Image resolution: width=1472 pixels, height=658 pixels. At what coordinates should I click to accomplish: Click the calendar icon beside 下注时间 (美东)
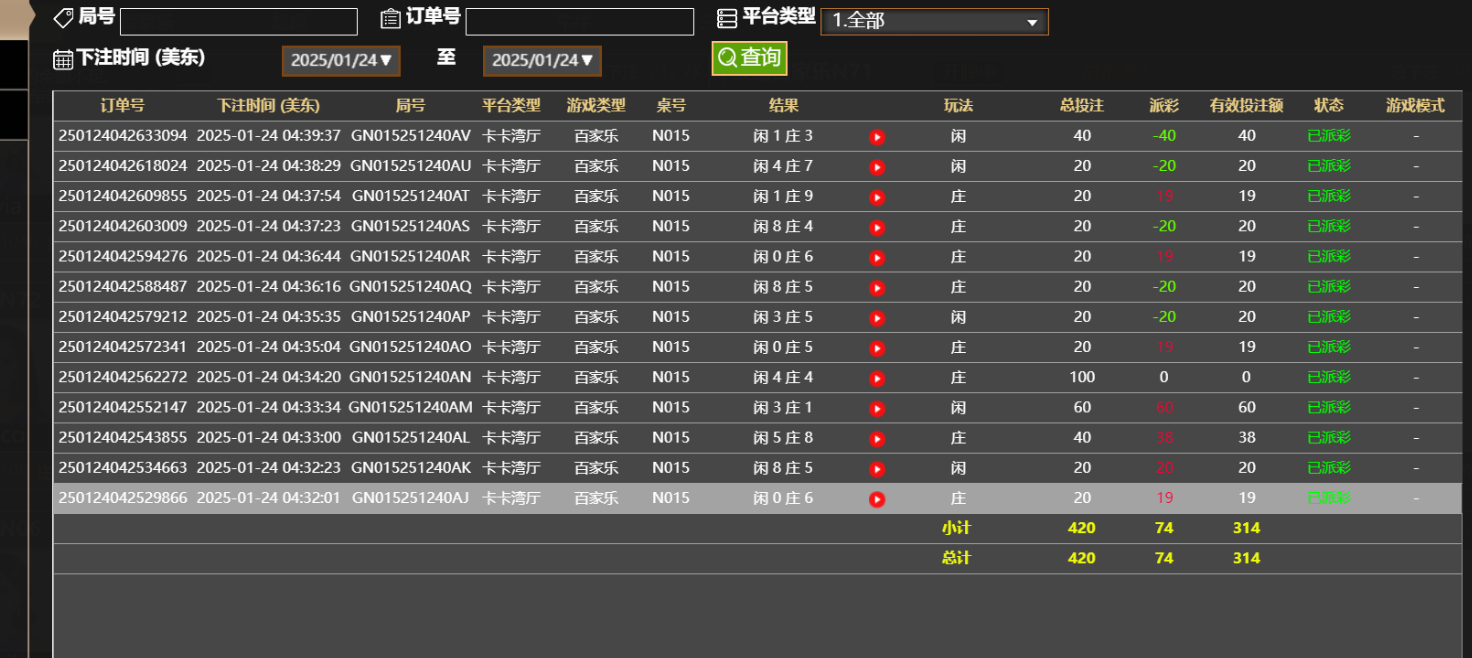coord(62,59)
